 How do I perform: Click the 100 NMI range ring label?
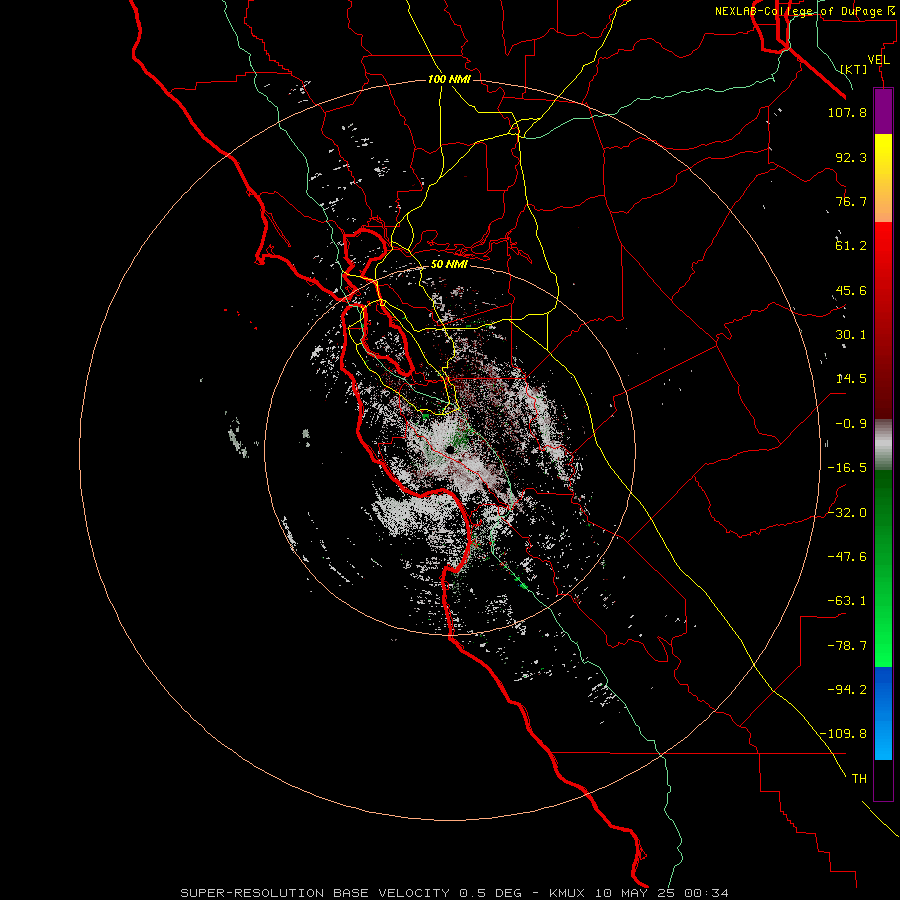pos(449,79)
